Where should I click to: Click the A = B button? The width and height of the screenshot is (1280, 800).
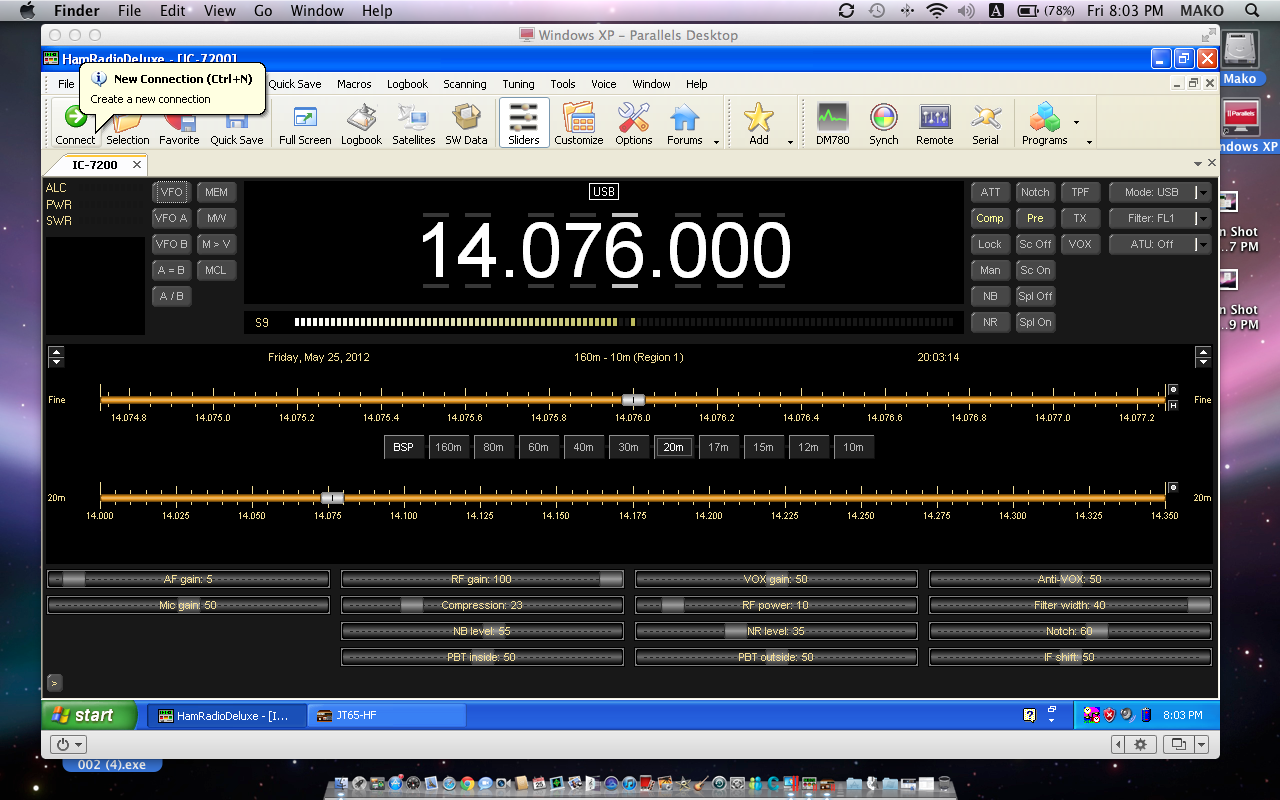tap(171, 270)
